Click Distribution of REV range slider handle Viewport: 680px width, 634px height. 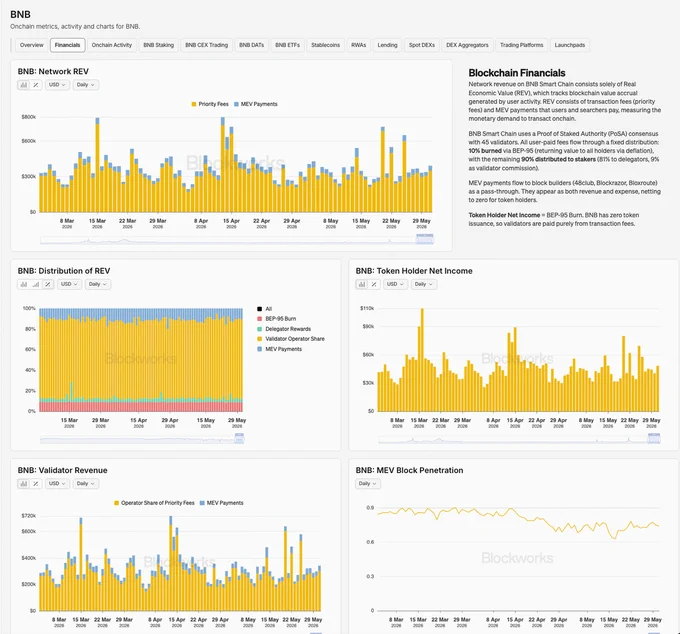(x=239, y=438)
